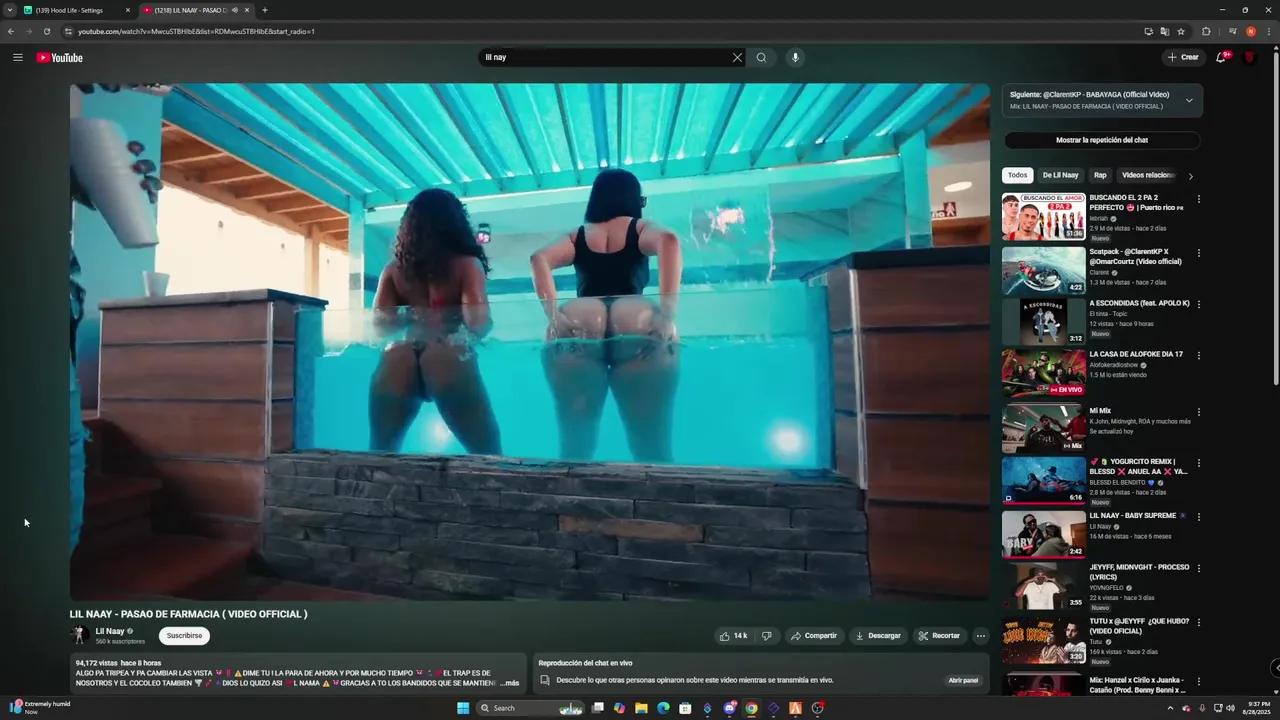The height and width of the screenshot is (720, 1280).
Task: Click Abrir panel for chat replay
Action: coord(963,680)
